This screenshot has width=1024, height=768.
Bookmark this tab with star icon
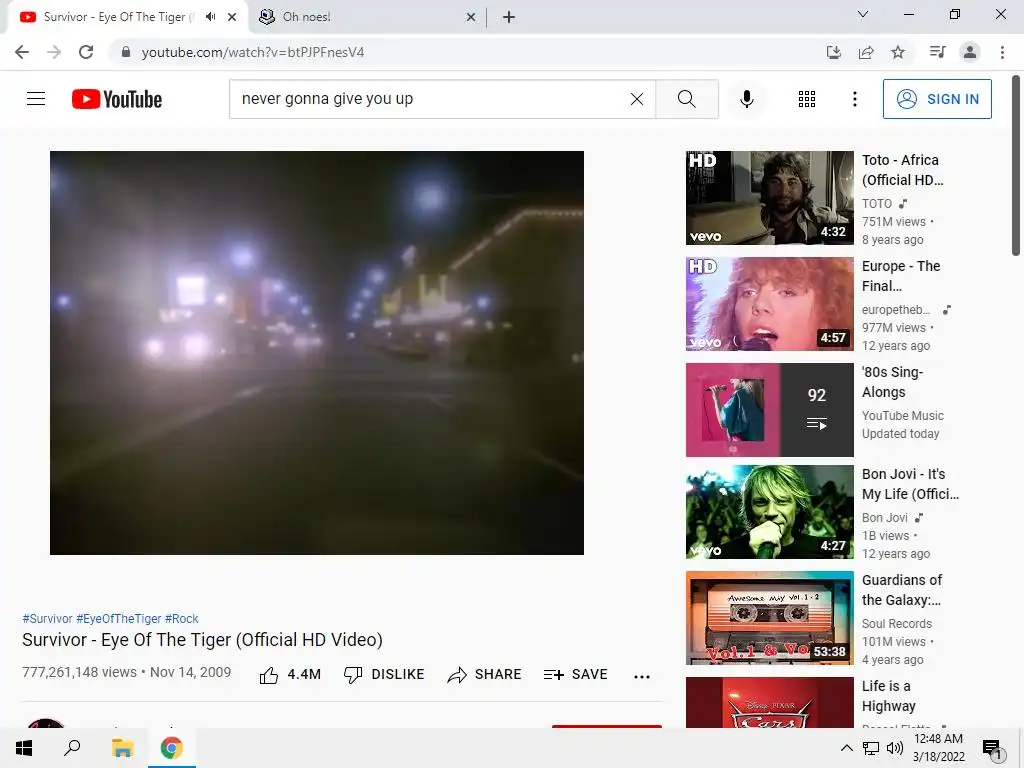point(898,52)
